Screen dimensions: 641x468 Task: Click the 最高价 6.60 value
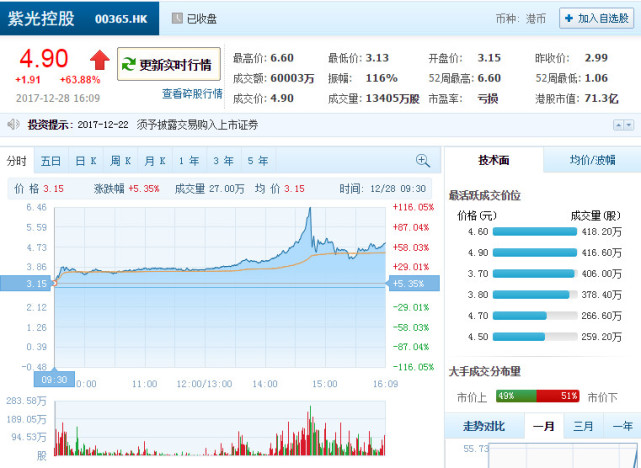pyautogui.click(x=282, y=58)
